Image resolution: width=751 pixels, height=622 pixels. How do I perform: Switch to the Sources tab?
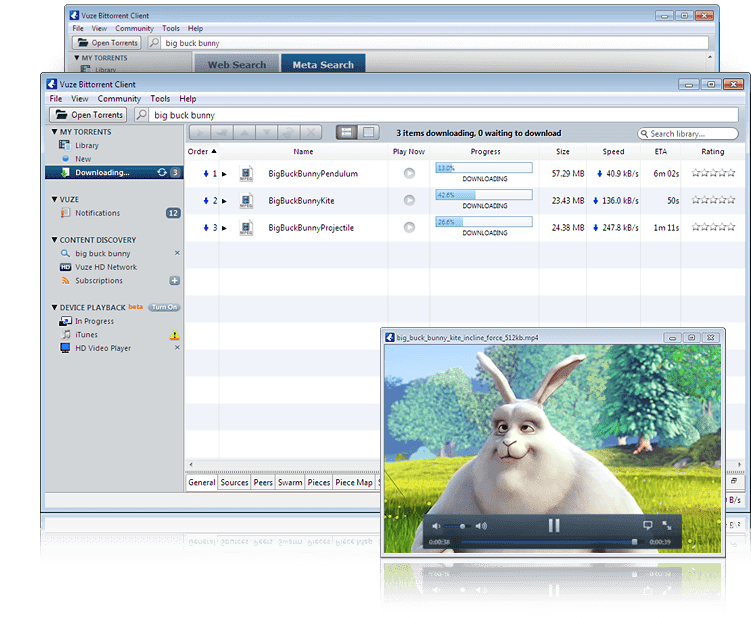click(234, 483)
